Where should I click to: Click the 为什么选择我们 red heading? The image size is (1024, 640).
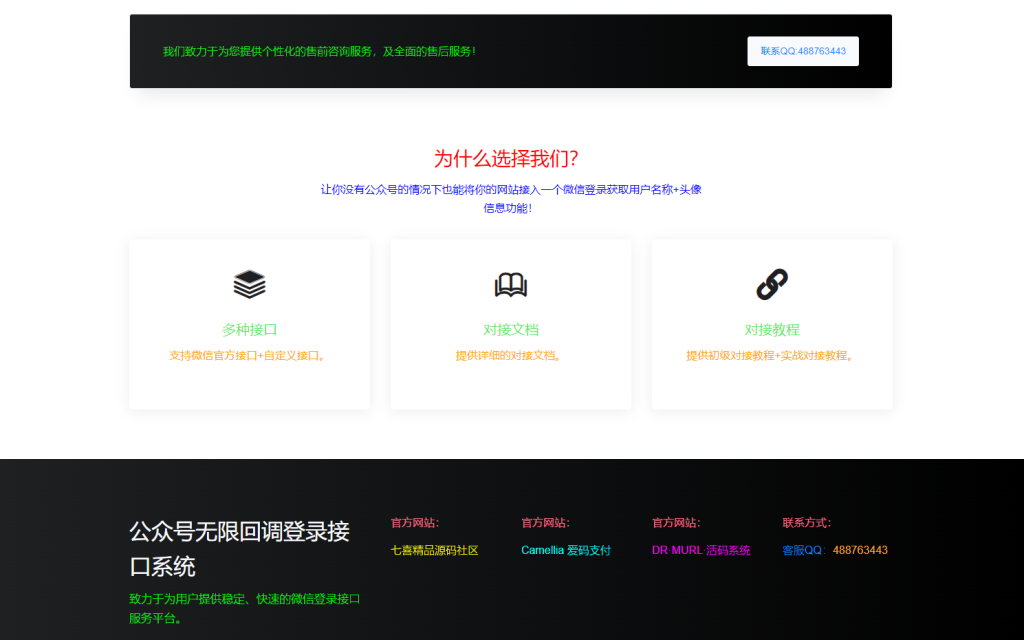coord(511,157)
